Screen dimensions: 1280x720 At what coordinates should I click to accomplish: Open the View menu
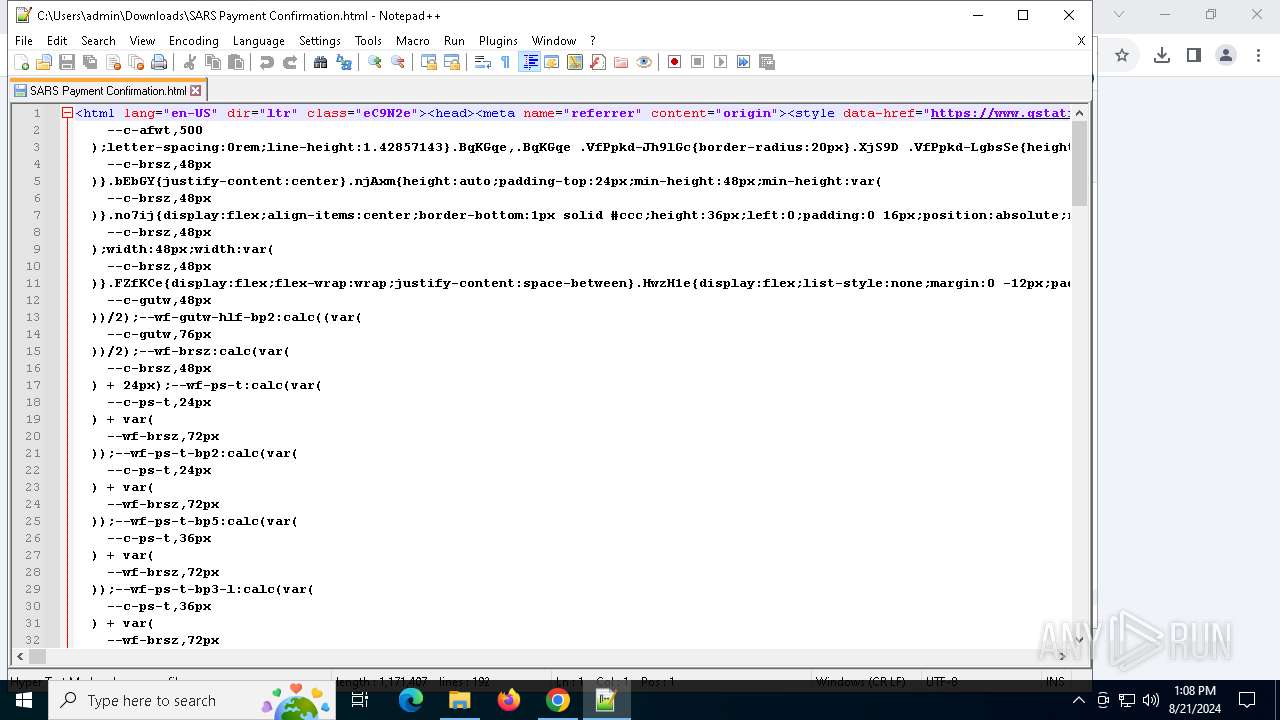(x=142, y=41)
